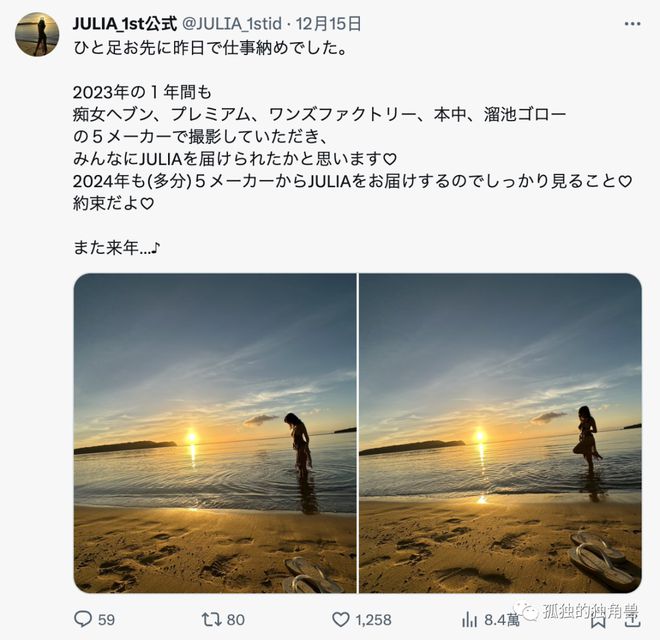The height and width of the screenshot is (640, 660).
Task: Open the JULIA_1st公式 display name
Action: (x=125, y=24)
